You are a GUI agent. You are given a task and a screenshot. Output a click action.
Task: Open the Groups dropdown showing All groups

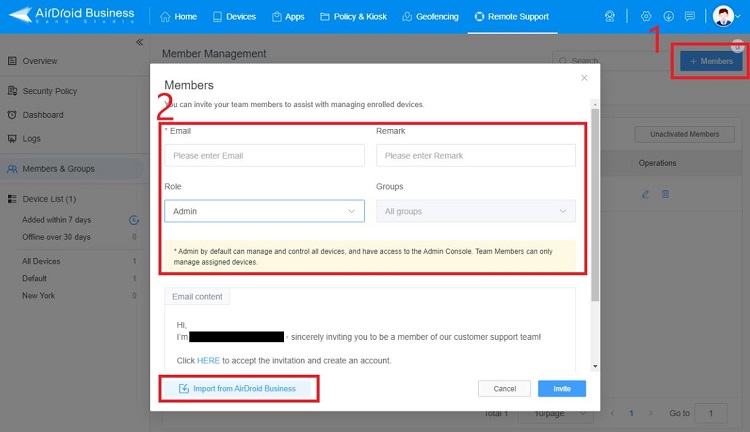click(475, 211)
